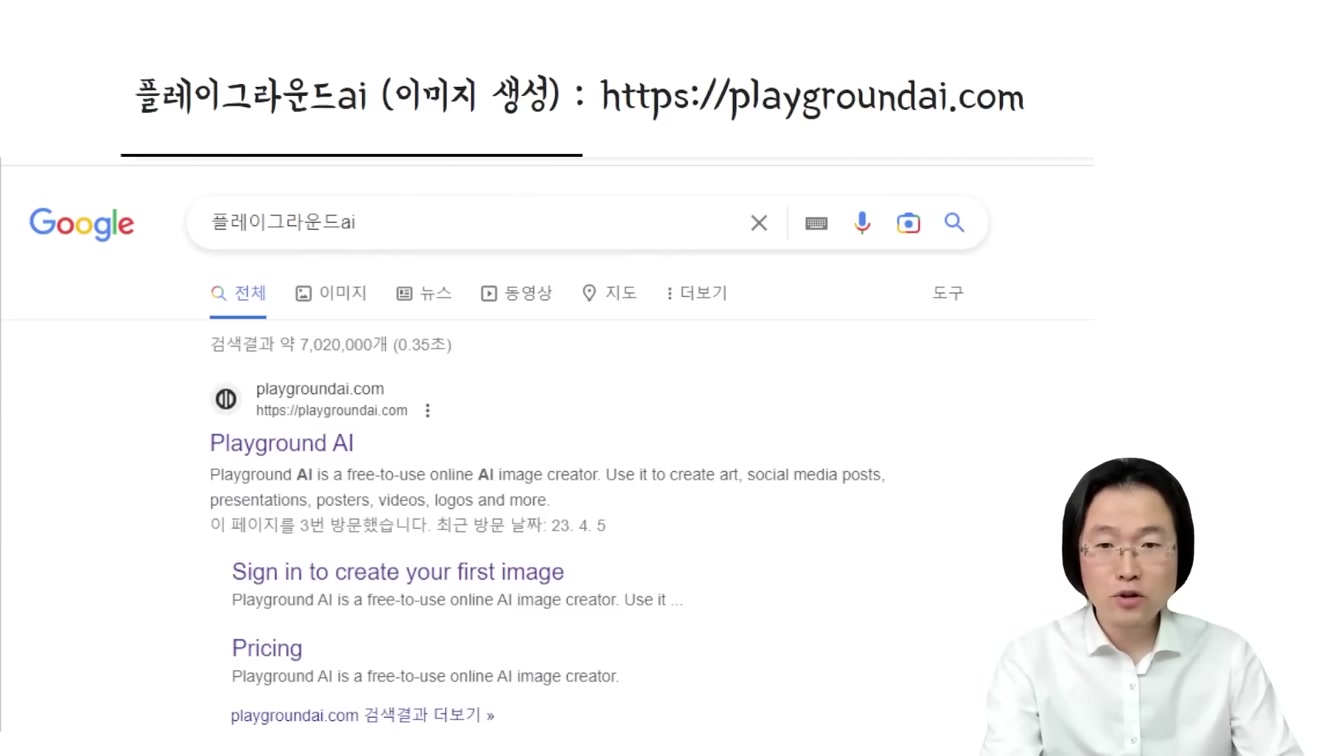Select the 전체 tab
This screenshot has width=1344, height=756.
pos(238,293)
